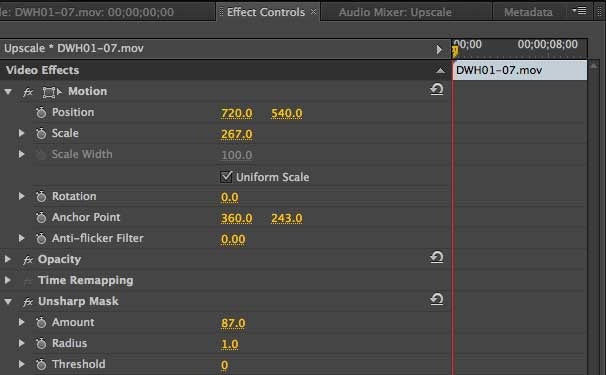Click the playhead marker on ruler
The width and height of the screenshot is (606, 375).
(x=455, y=51)
